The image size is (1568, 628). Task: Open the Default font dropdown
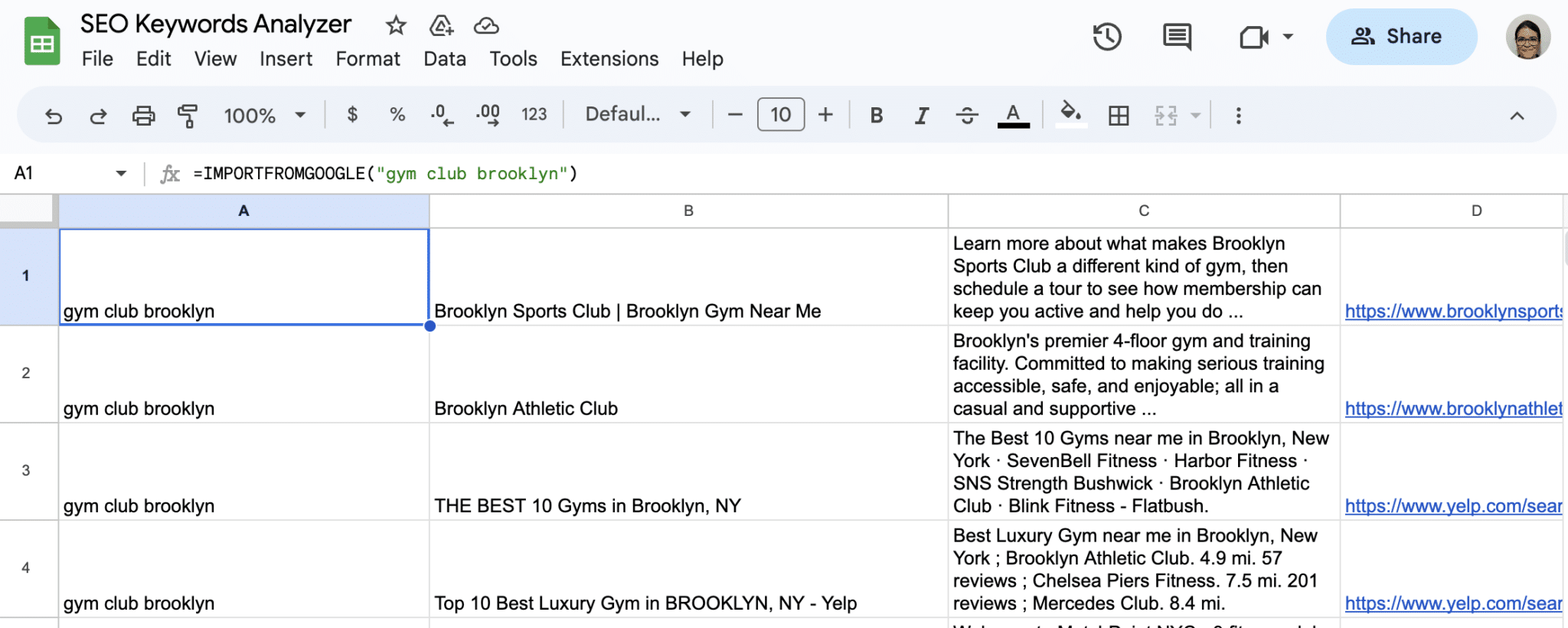click(x=638, y=115)
